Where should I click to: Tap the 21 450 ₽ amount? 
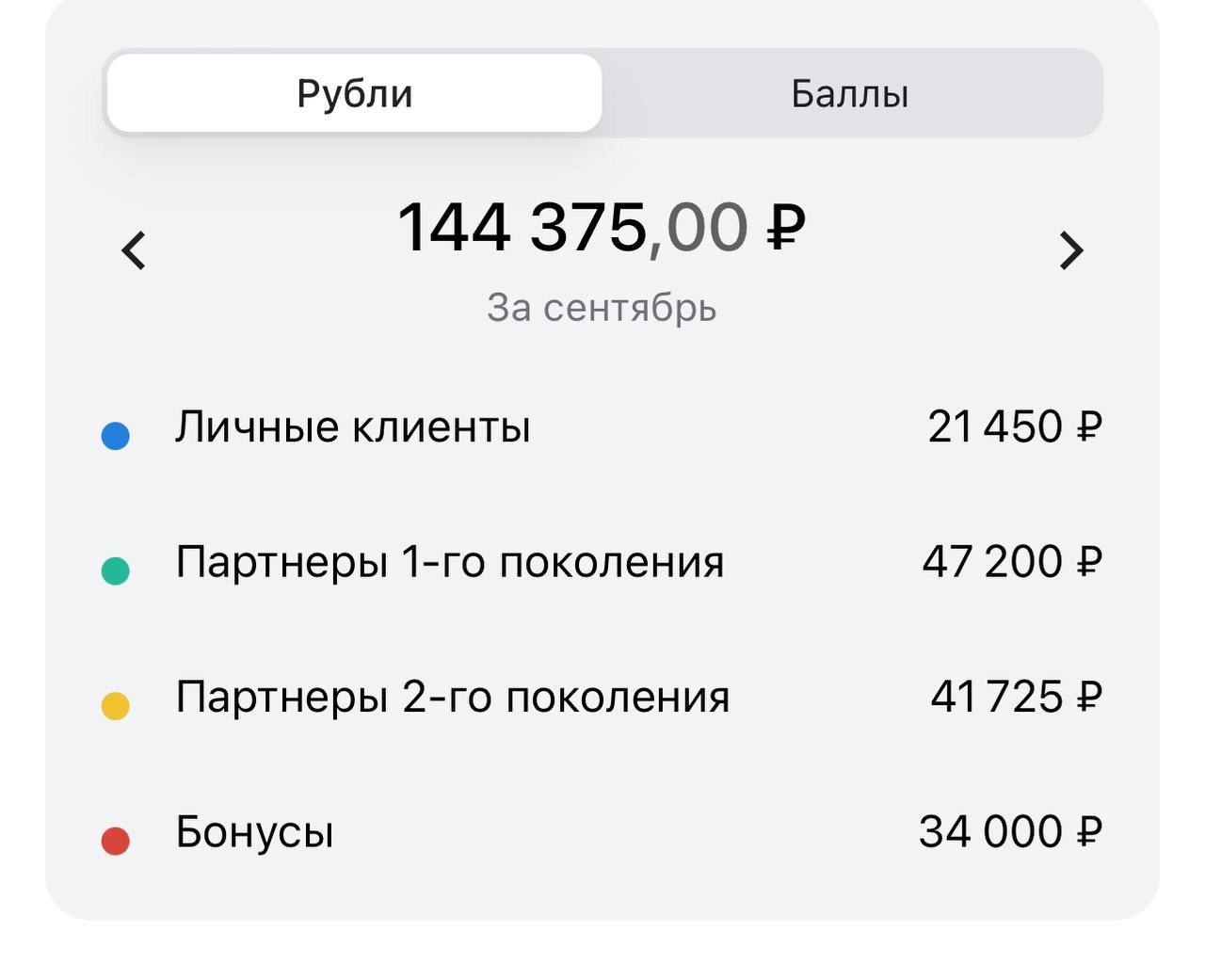1015,426
